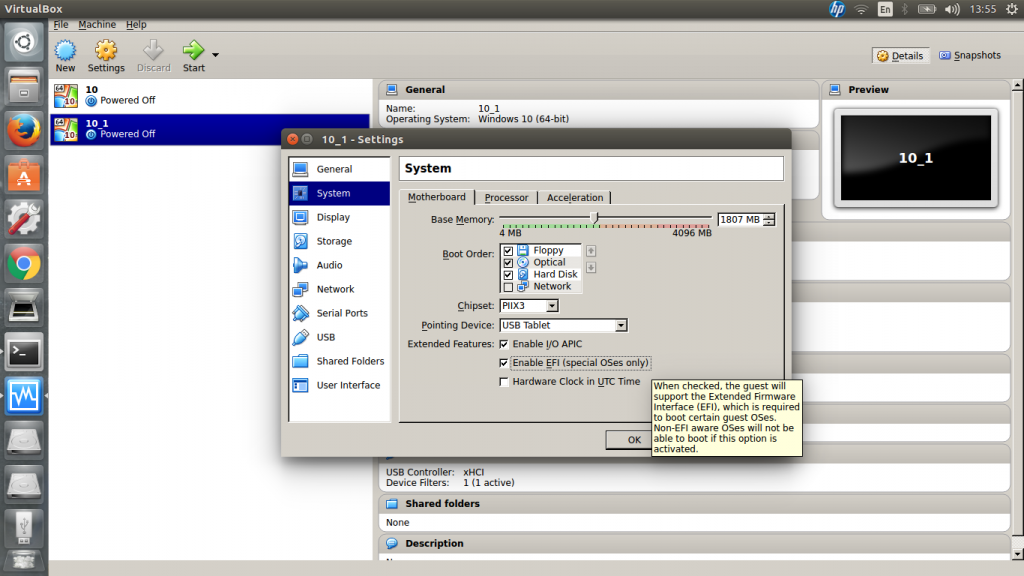The height and width of the screenshot is (576, 1024).
Task: Open the Machine menu
Action: click(97, 24)
